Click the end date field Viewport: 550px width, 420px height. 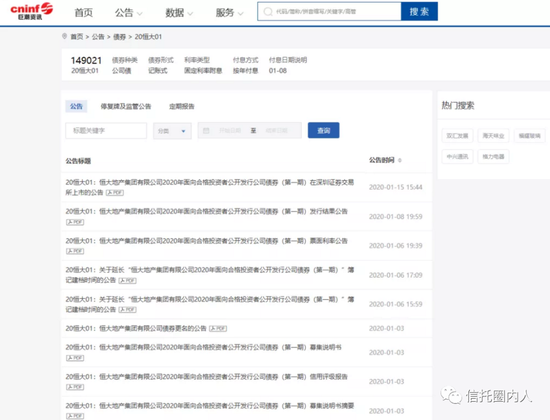click(x=277, y=131)
